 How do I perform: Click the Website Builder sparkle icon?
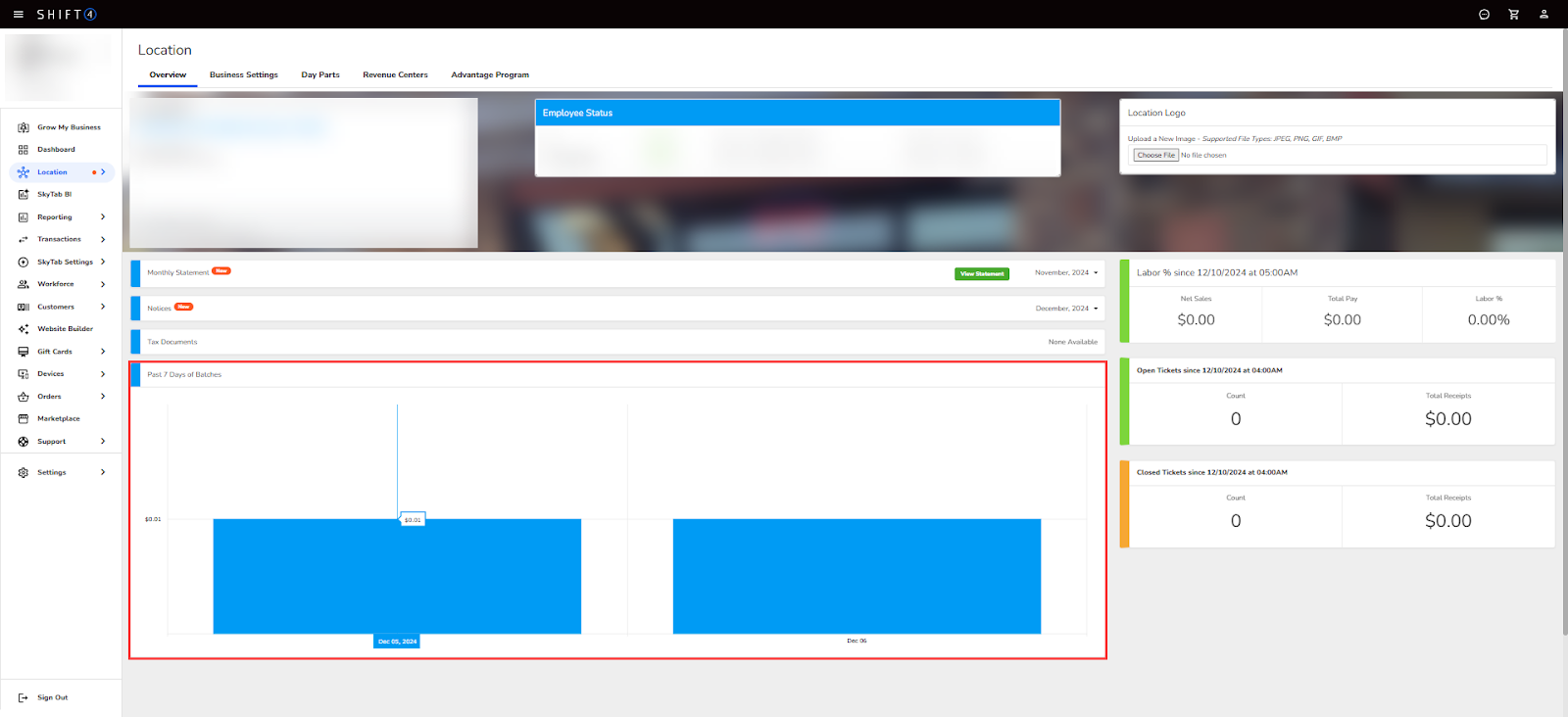coord(24,329)
